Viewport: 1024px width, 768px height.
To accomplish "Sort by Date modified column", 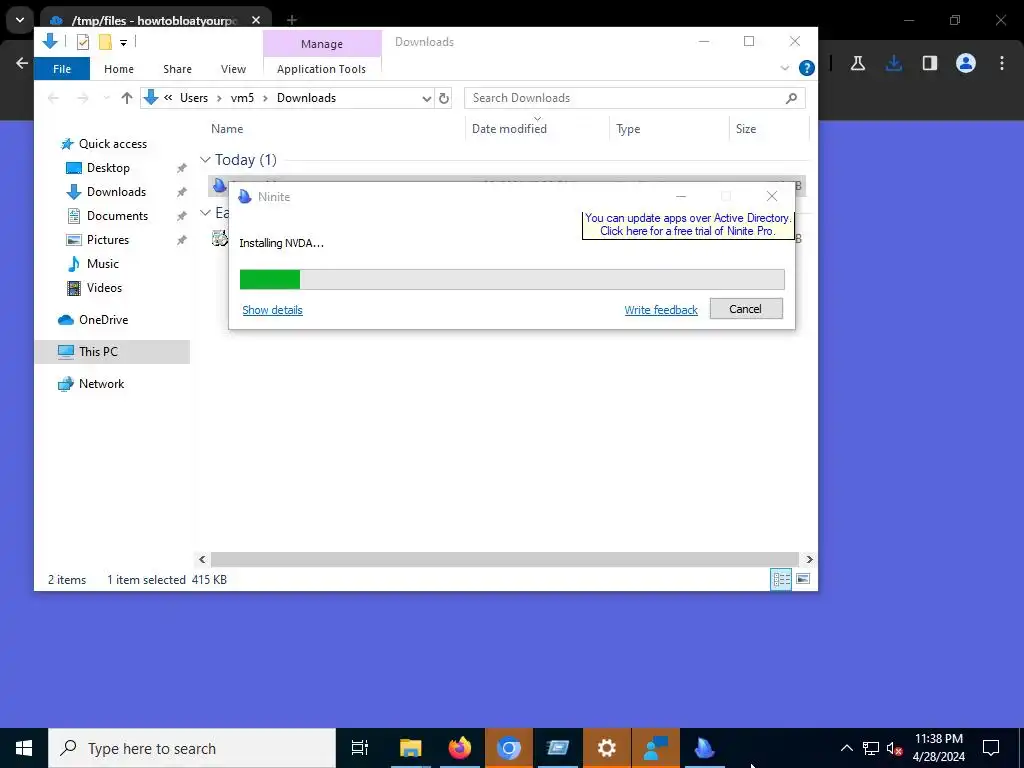I will [x=509, y=129].
